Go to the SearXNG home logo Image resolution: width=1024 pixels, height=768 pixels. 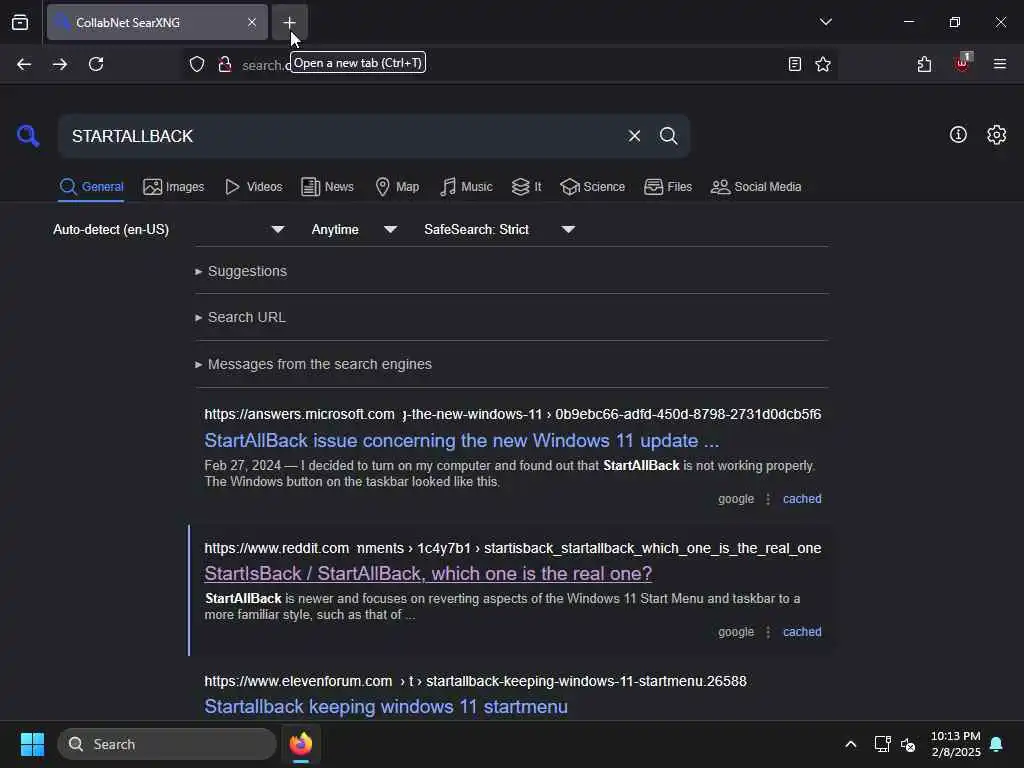28,136
